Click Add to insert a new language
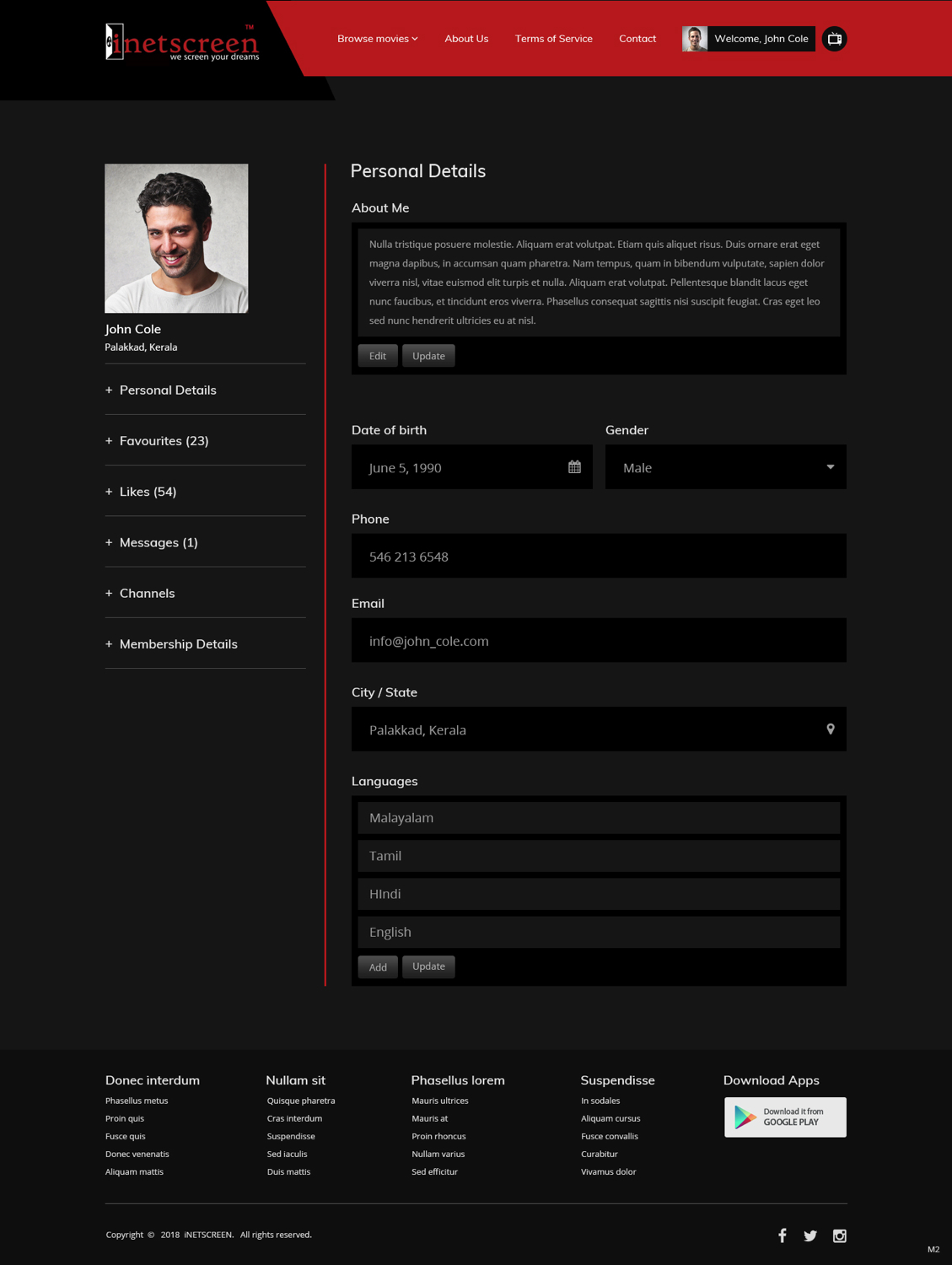 pos(377,966)
